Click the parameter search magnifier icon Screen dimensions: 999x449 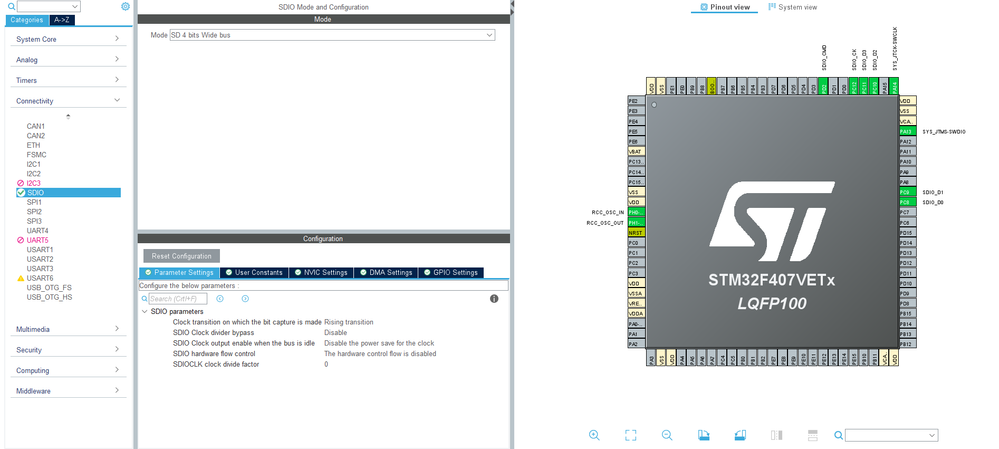[145, 299]
